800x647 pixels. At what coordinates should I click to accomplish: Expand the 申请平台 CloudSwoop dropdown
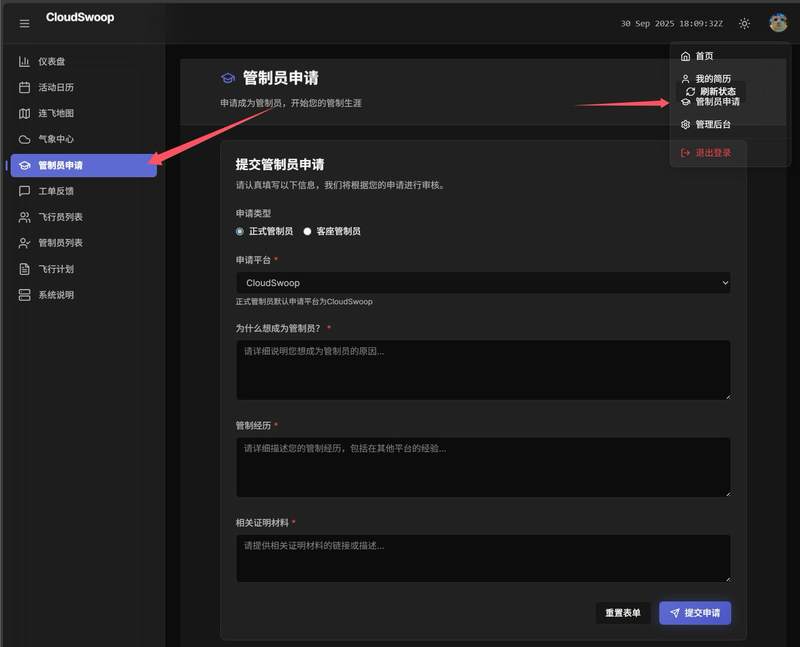pos(483,283)
